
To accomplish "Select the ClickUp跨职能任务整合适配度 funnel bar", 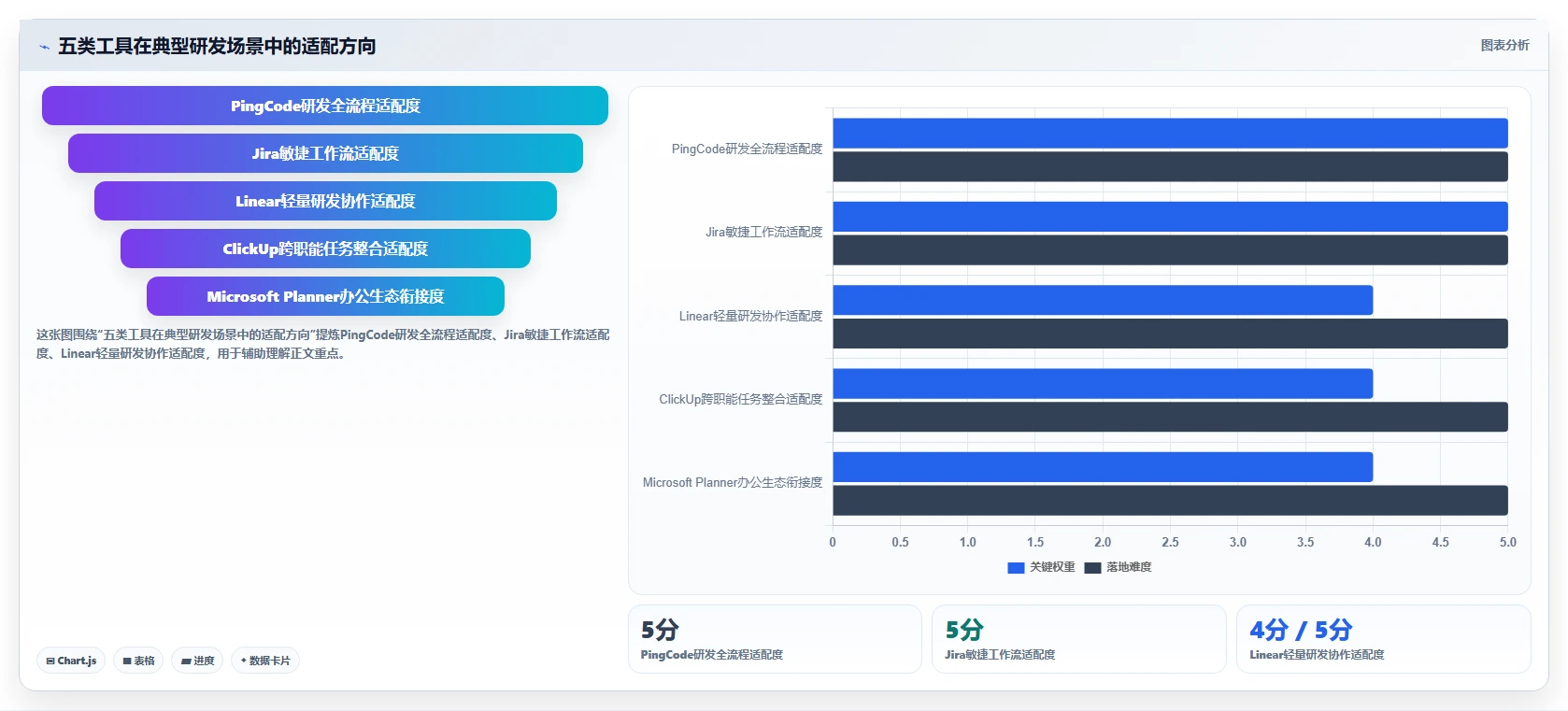I will tap(325, 249).
